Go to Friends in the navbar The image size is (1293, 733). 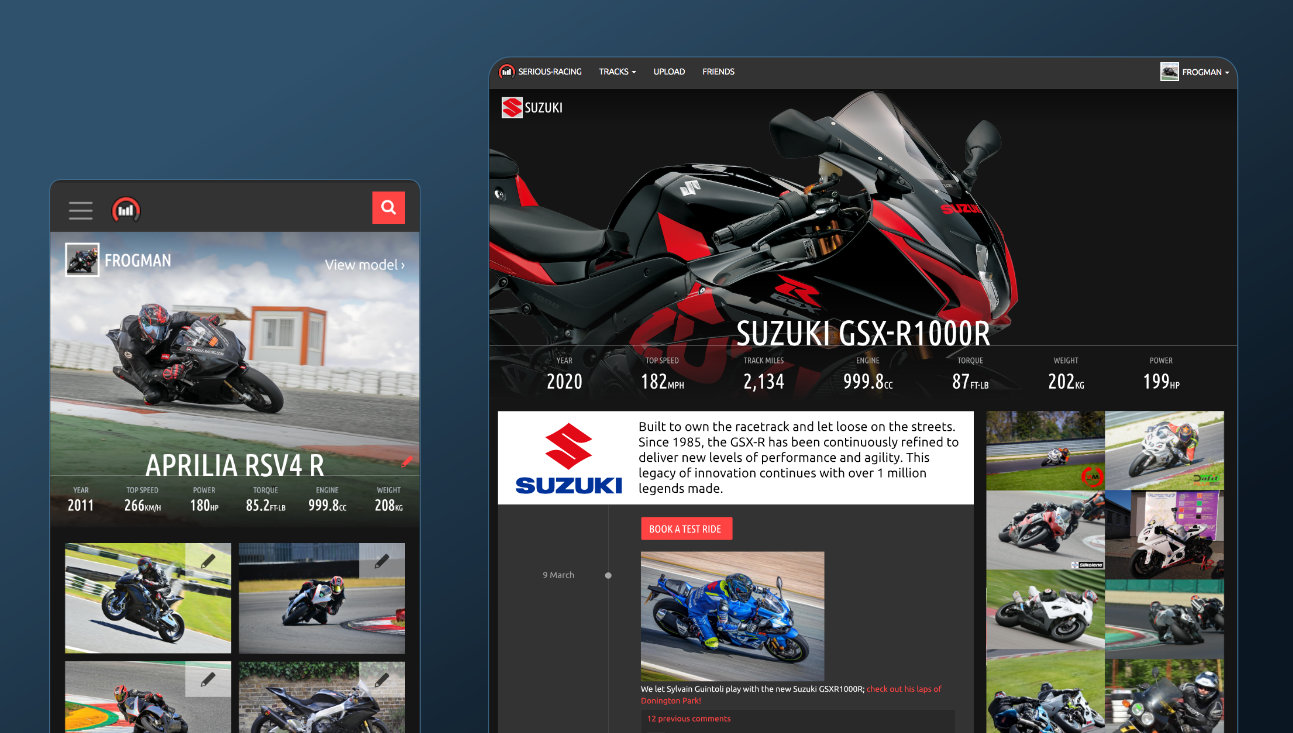(x=718, y=72)
